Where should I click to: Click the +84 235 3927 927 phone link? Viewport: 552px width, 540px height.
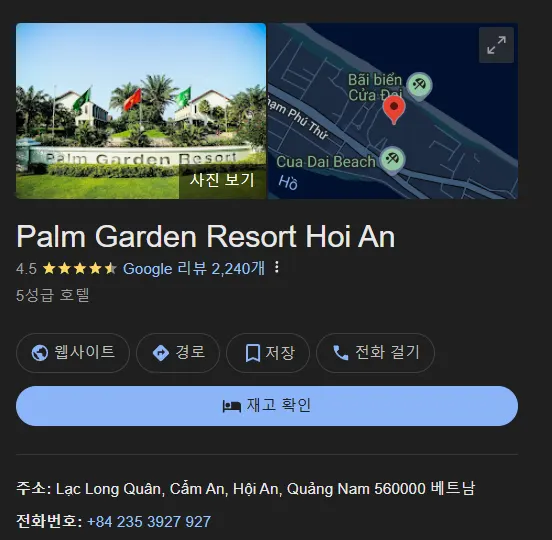coord(149,522)
